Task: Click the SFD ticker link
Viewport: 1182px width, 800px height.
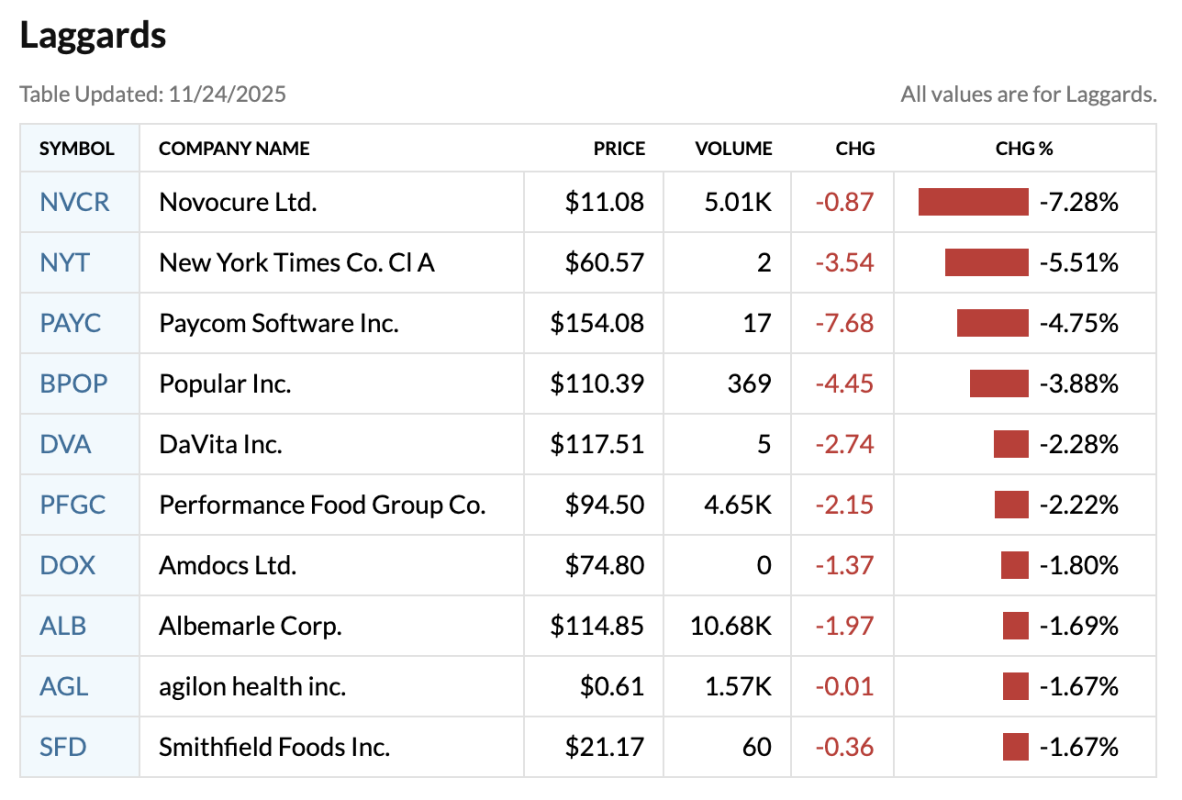Action: pos(63,747)
